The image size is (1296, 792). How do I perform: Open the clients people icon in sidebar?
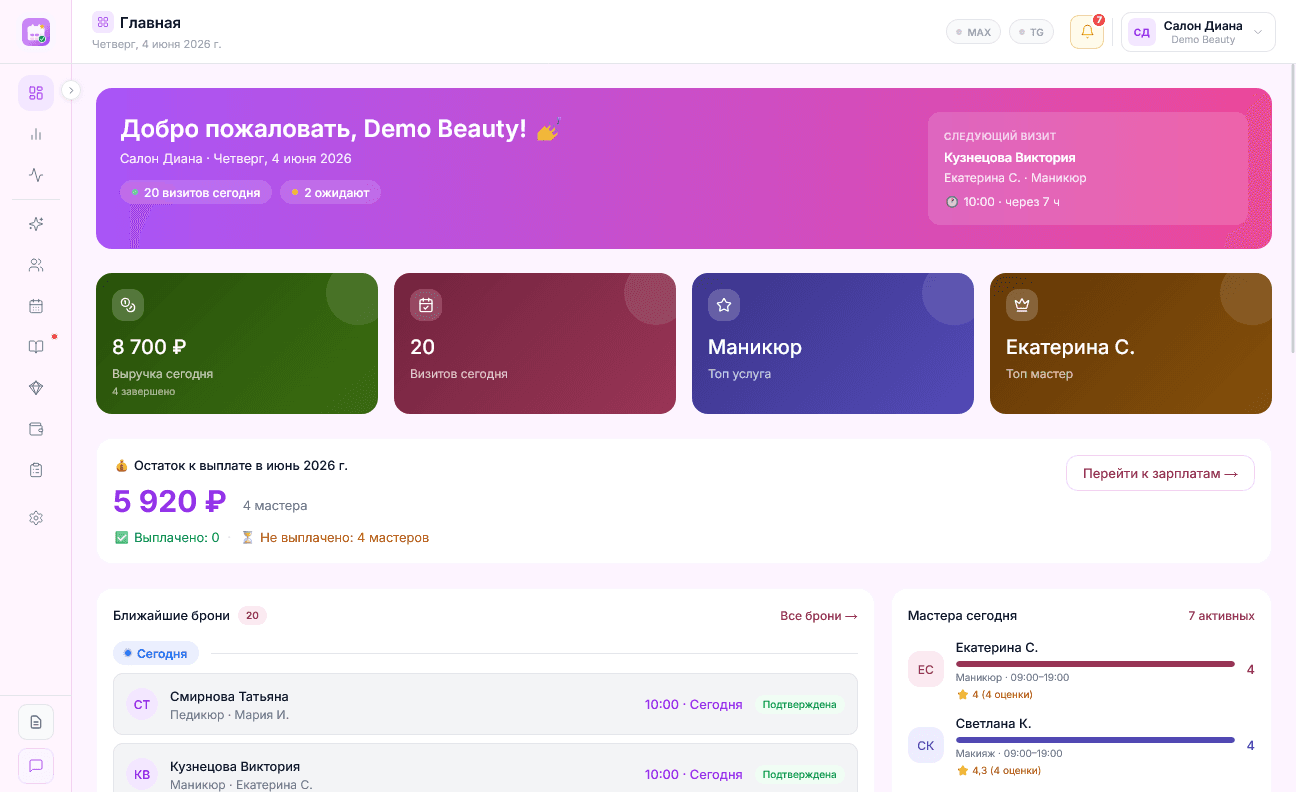(x=36, y=265)
